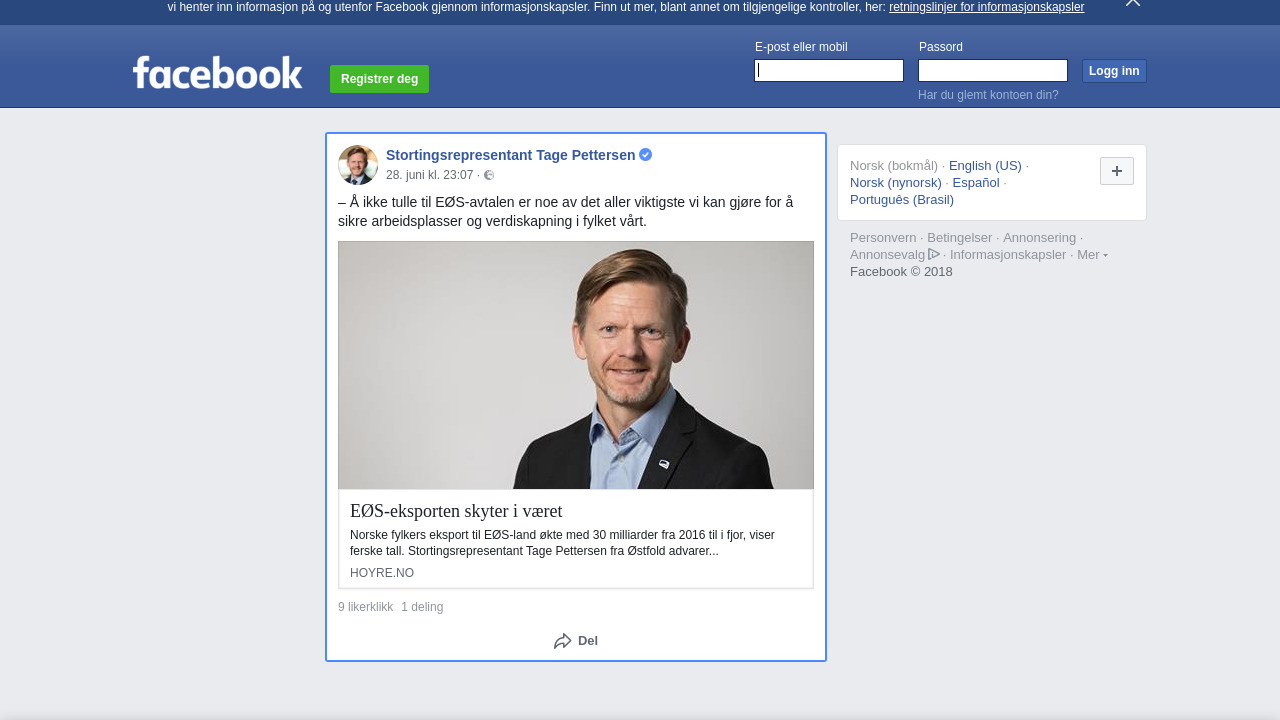Viewport: 1280px width, 720px height.
Task: Click the Facebook © 2018 copyright text
Action: coord(901,272)
